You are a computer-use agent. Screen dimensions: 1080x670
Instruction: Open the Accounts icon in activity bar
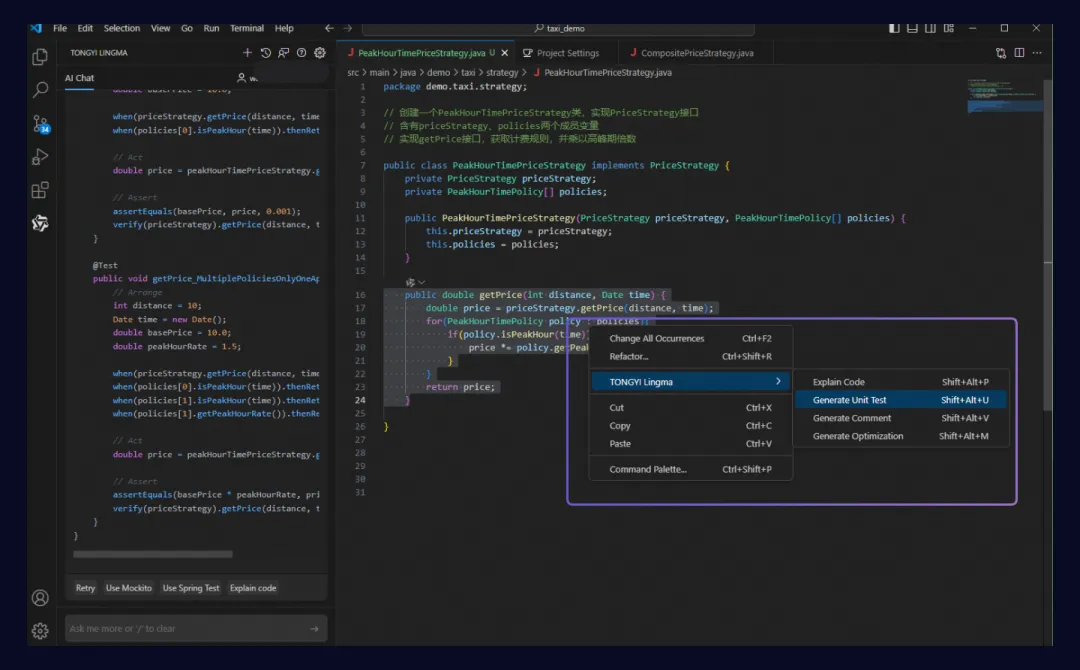pyautogui.click(x=40, y=598)
